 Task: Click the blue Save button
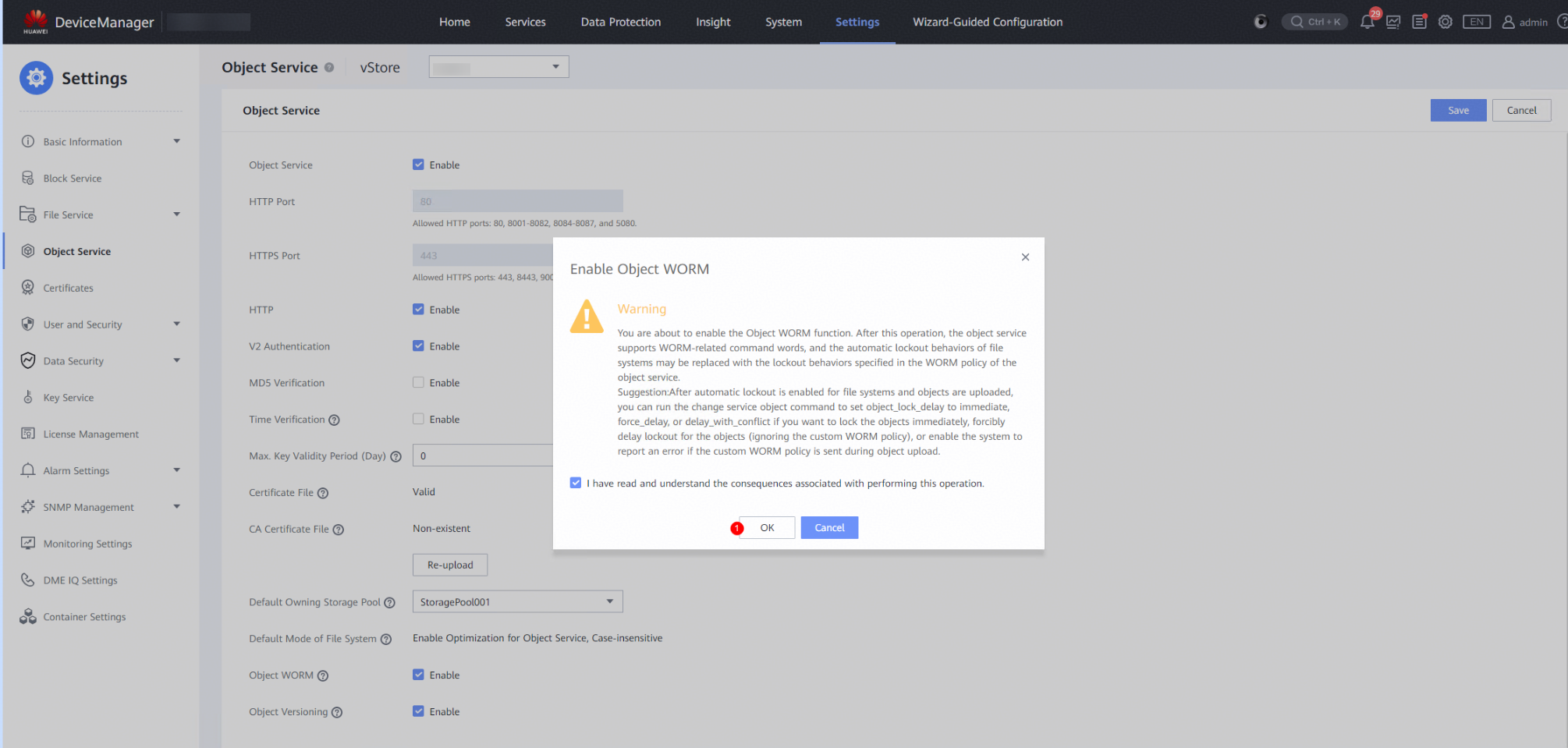pyautogui.click(x=1458, y=110)
